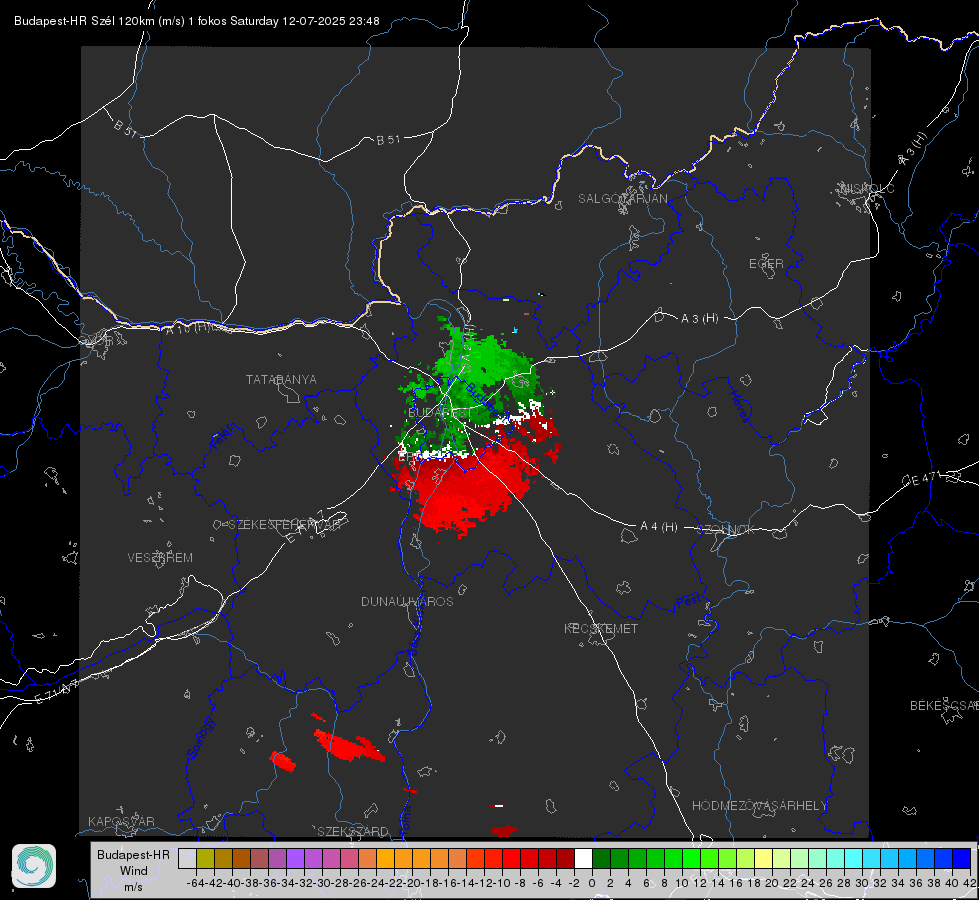Viewport: 979px width, 900px height.
Task: Click the BÉKÉSCSABA city label
Action: pyautogui.click(x=943, y=705)
